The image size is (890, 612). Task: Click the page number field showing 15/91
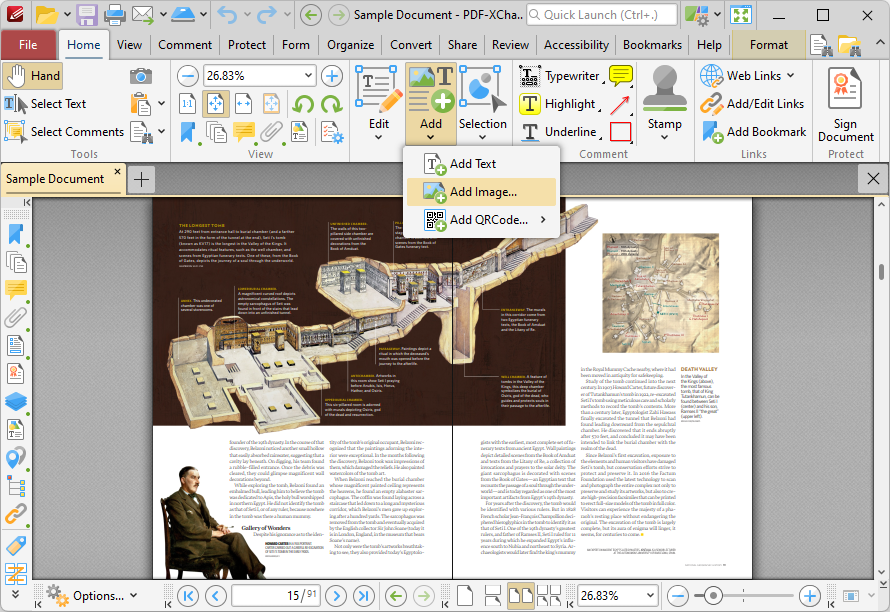coord(275,596)
